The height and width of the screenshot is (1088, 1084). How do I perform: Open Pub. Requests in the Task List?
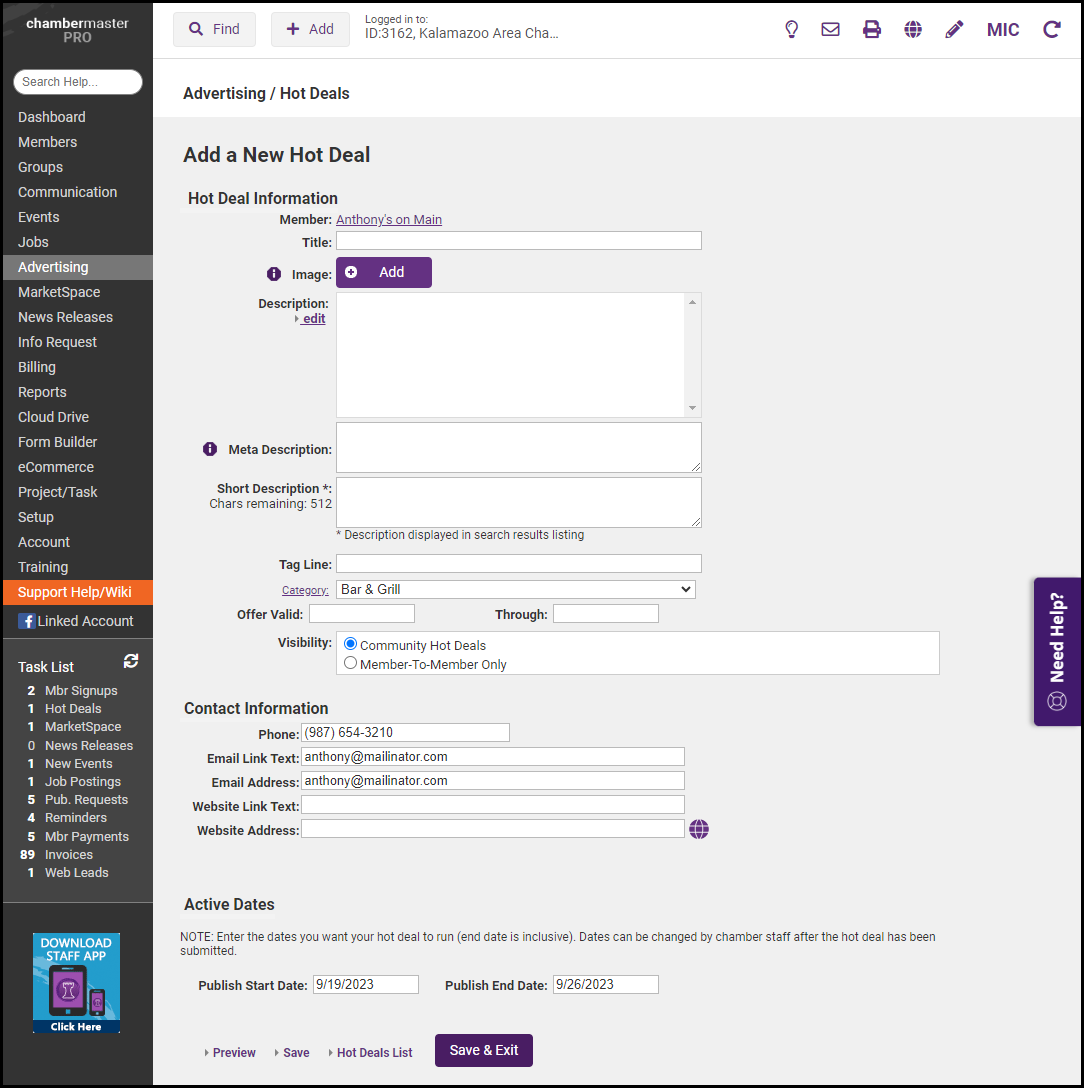pos(86,800)
